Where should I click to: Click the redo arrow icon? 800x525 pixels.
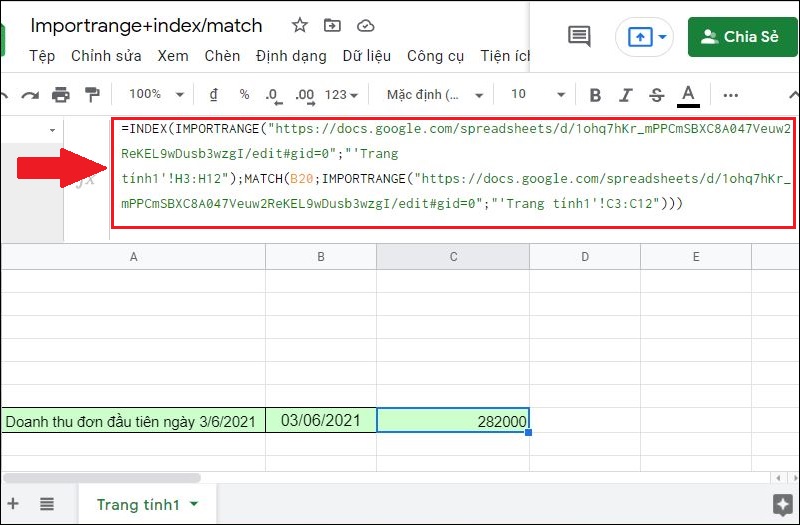tap(30, 95)
